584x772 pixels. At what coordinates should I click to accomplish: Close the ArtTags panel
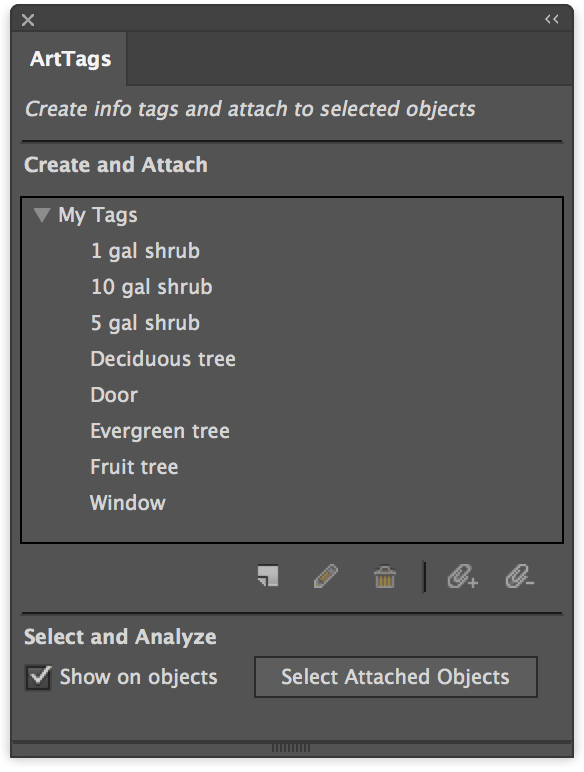(28, 20)
